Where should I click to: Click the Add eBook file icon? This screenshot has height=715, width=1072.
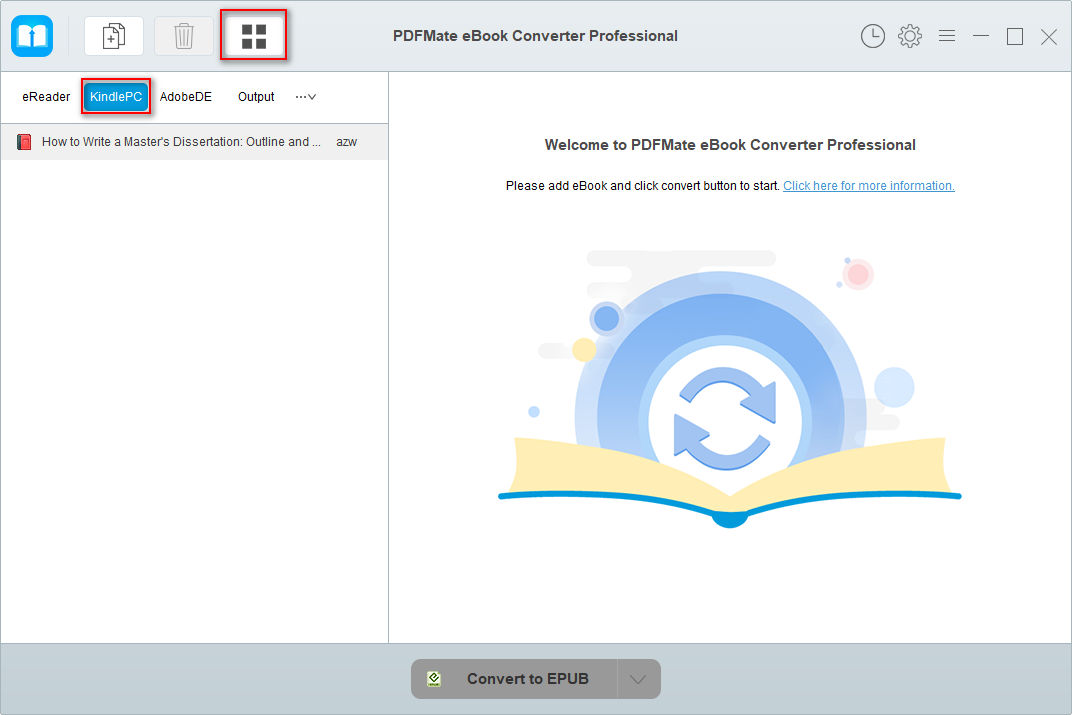pyautogui.click(x=113, y=36)
